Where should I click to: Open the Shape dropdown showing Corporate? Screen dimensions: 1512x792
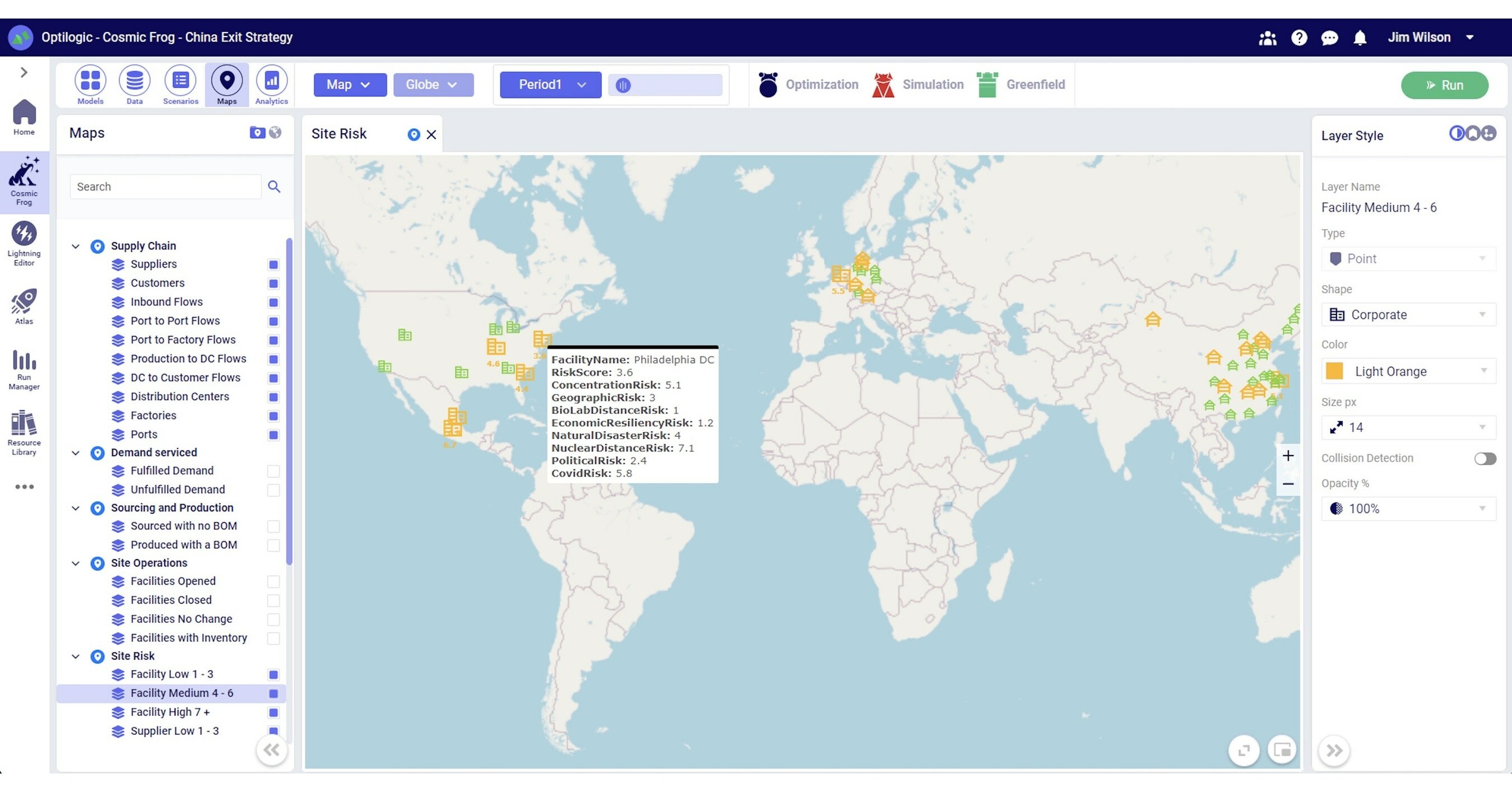pyautogui.click(x=1408, y=314)
